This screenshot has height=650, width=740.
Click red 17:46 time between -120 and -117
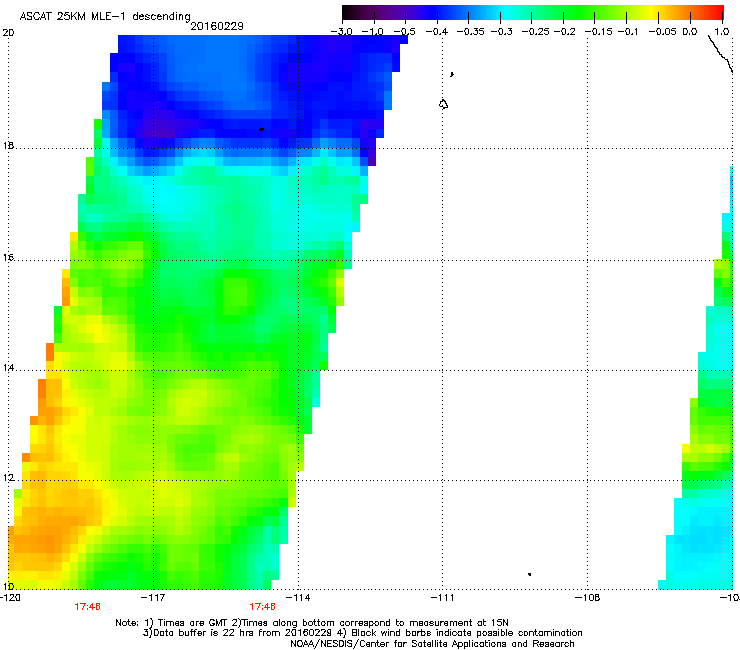87,607
